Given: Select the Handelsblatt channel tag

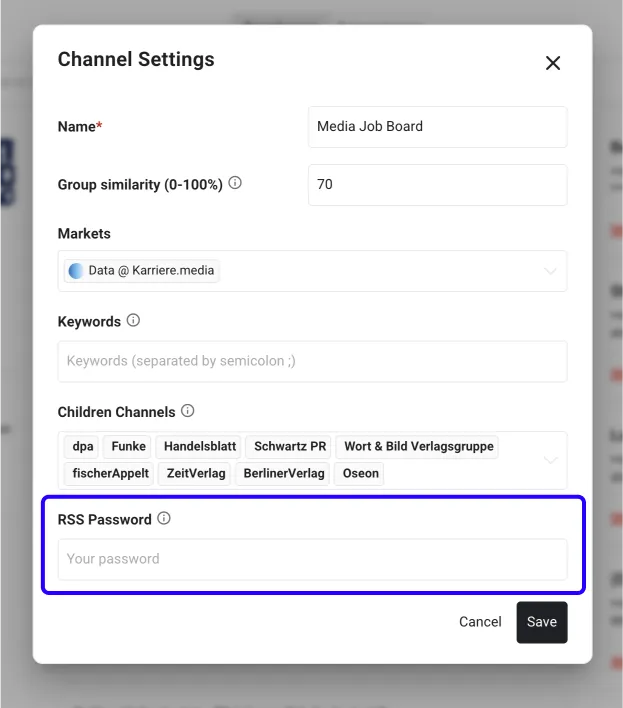Looking at the screenshot, I should pos(199,446).
